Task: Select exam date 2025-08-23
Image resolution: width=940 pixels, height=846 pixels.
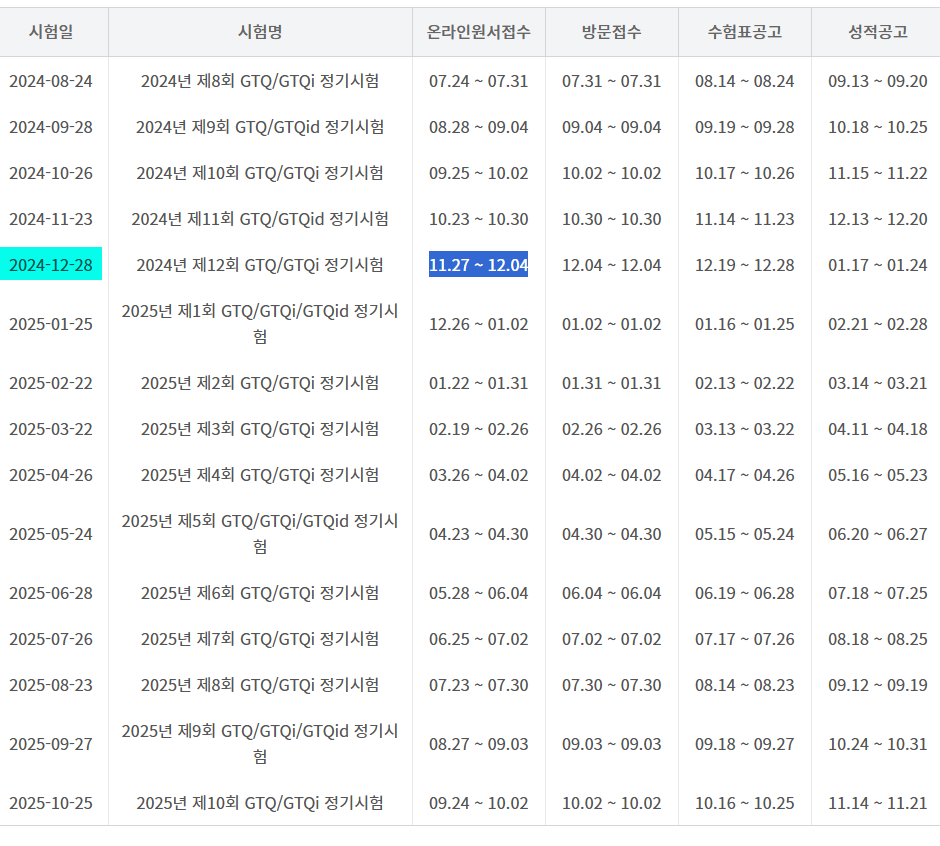Action: click(51, 685)
